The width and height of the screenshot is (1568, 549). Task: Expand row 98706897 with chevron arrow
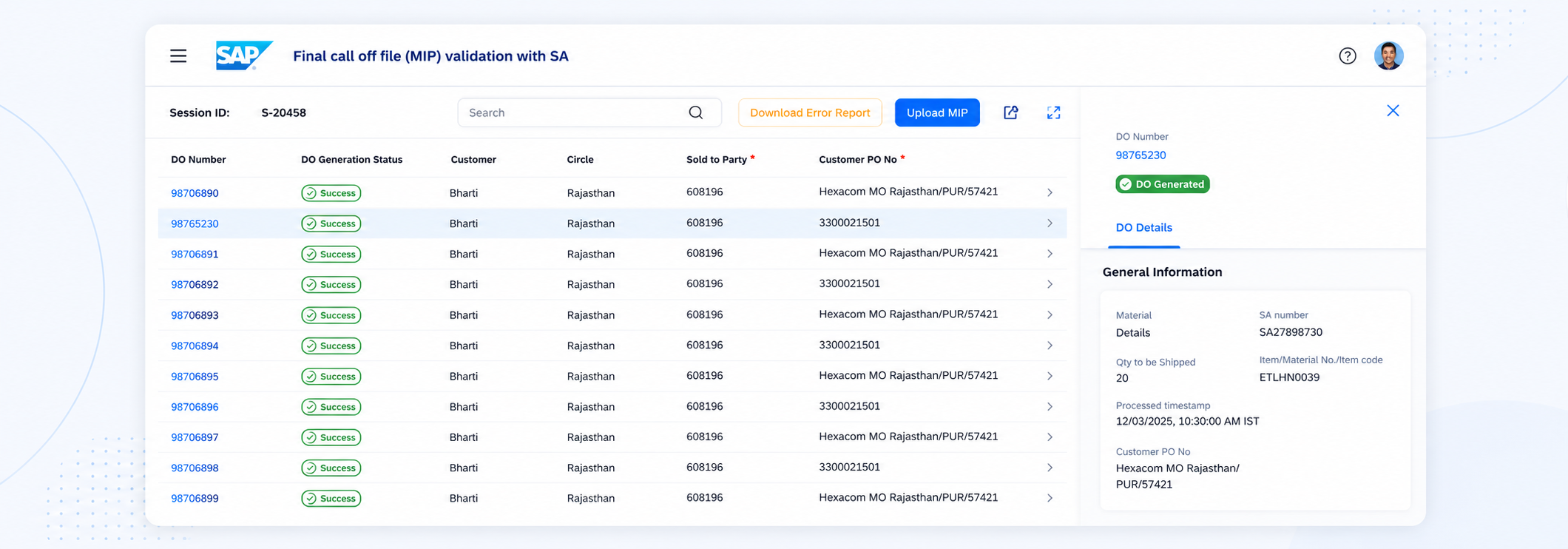tap(1050, 437)
